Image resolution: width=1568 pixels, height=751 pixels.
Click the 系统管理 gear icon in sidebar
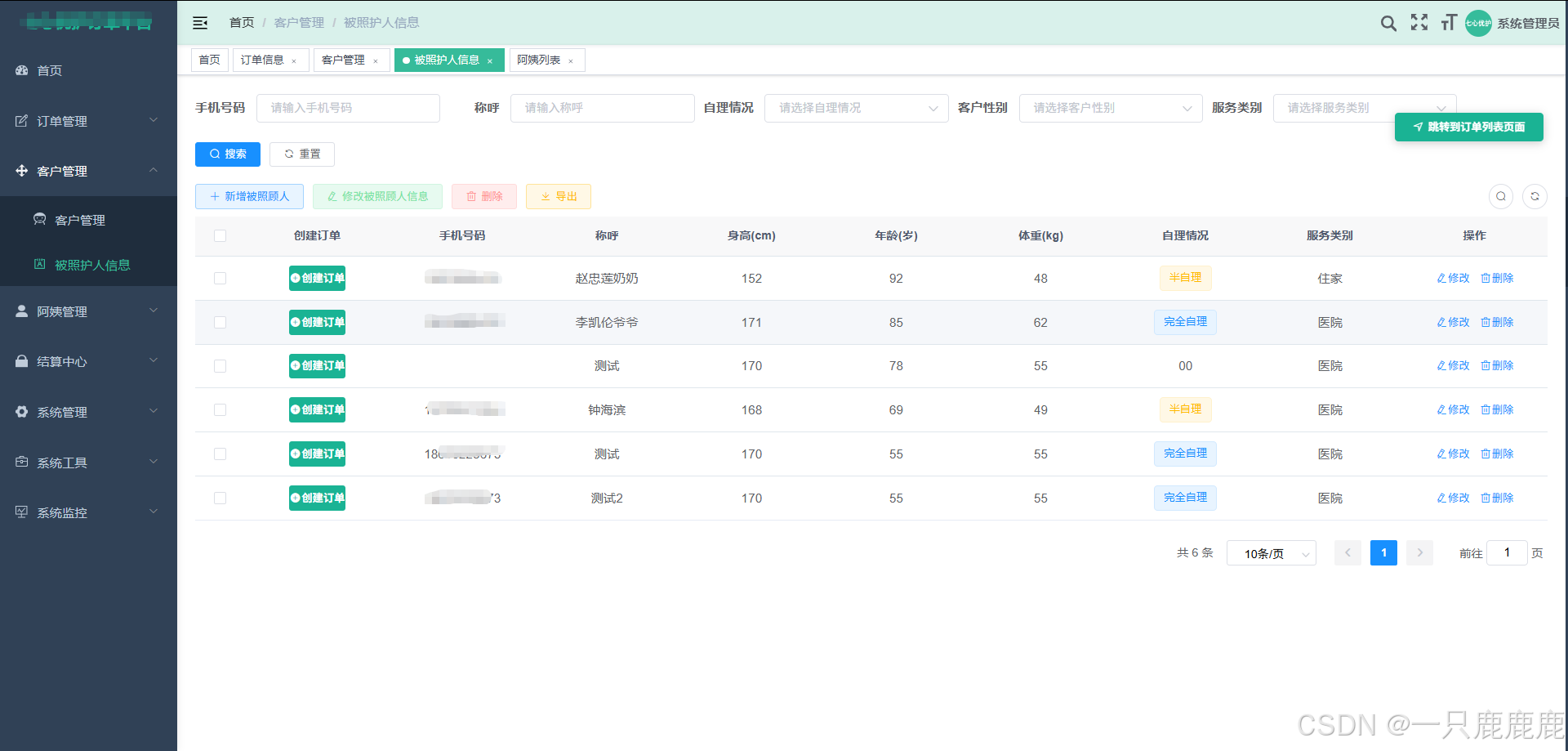[22, 412]
